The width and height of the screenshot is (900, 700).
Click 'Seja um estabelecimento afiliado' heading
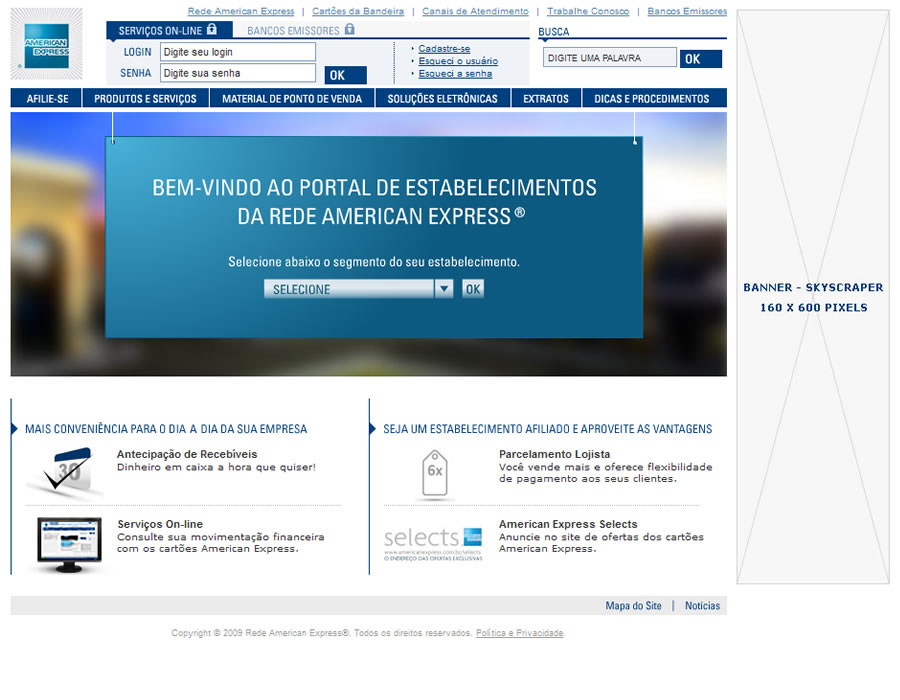548,429
